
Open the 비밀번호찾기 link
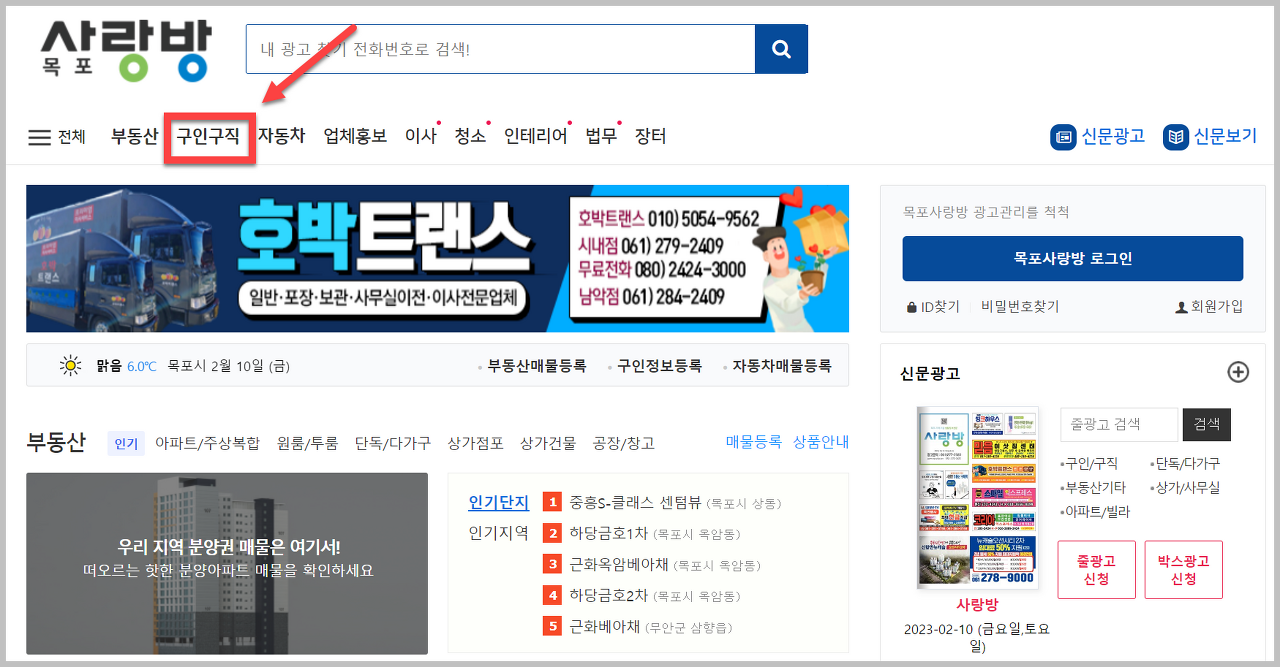point(1020,307)
